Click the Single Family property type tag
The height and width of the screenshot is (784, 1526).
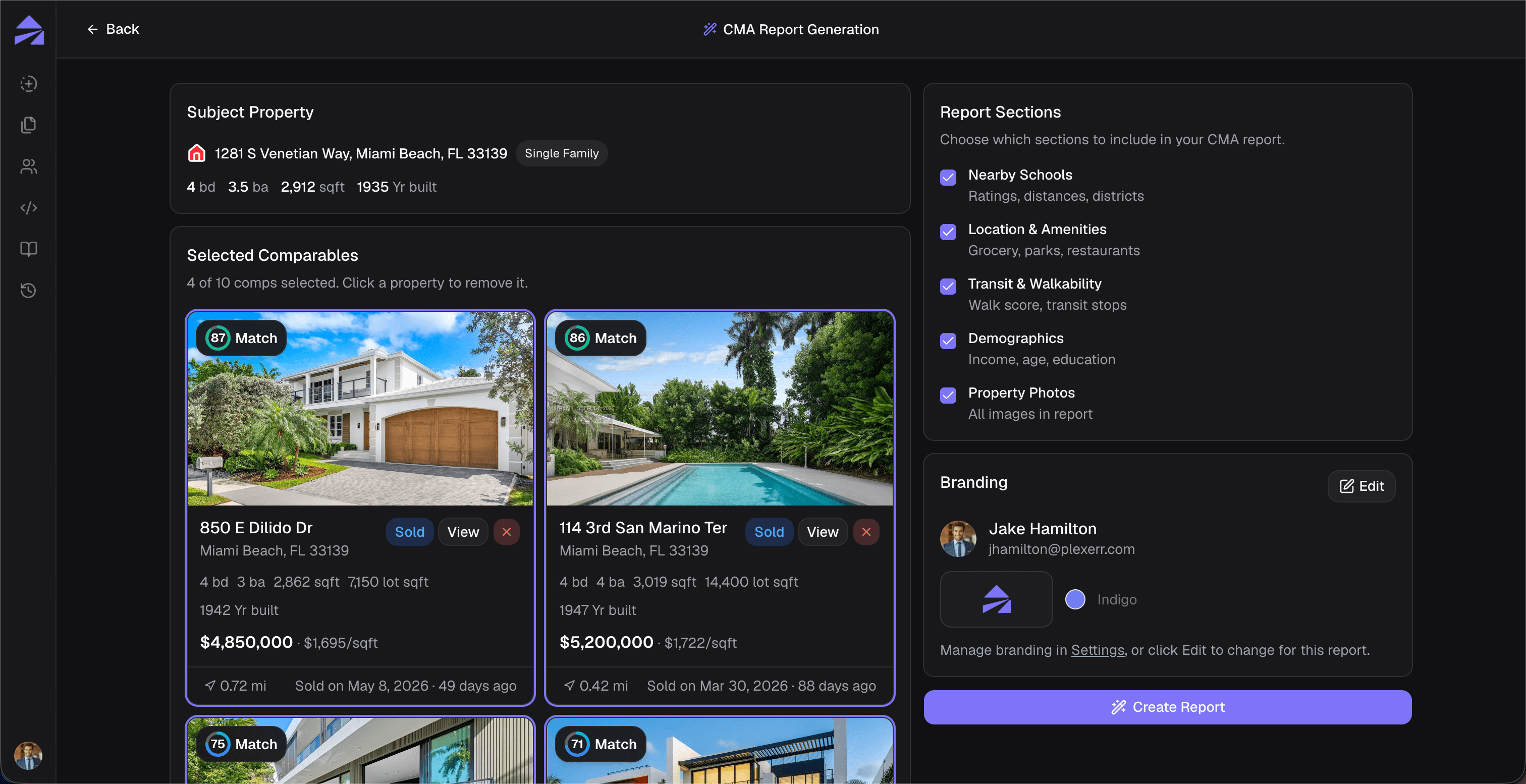click(562, 153)
